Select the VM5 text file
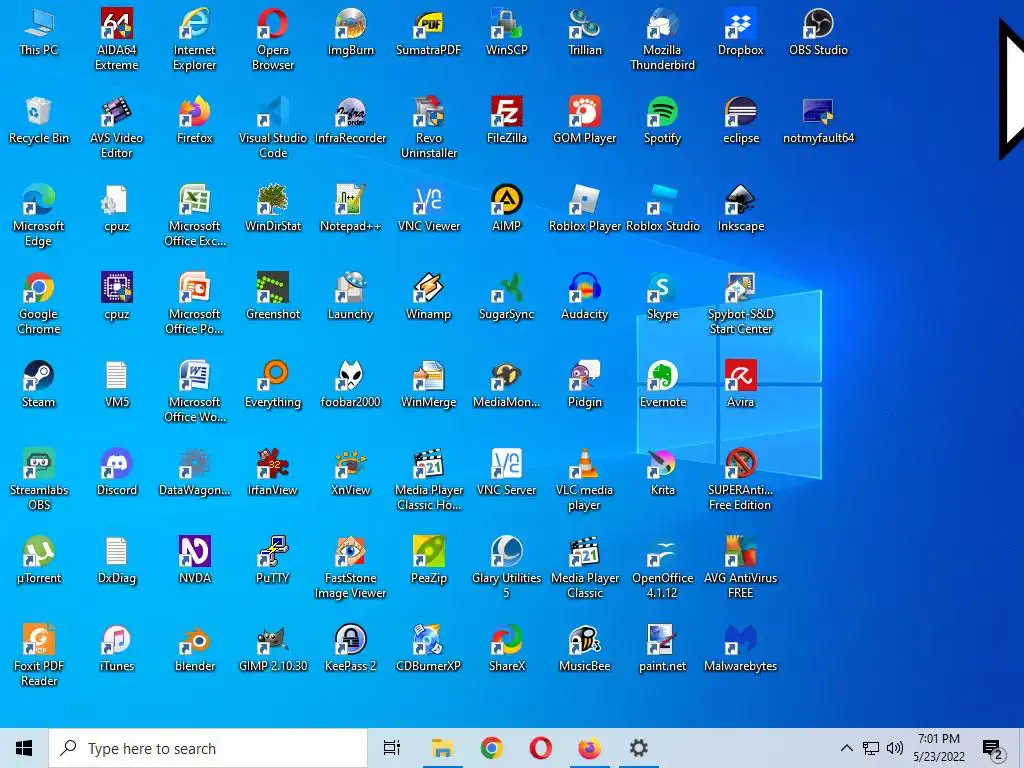This screenshot has width=1024, height=768. click(116, 385)
